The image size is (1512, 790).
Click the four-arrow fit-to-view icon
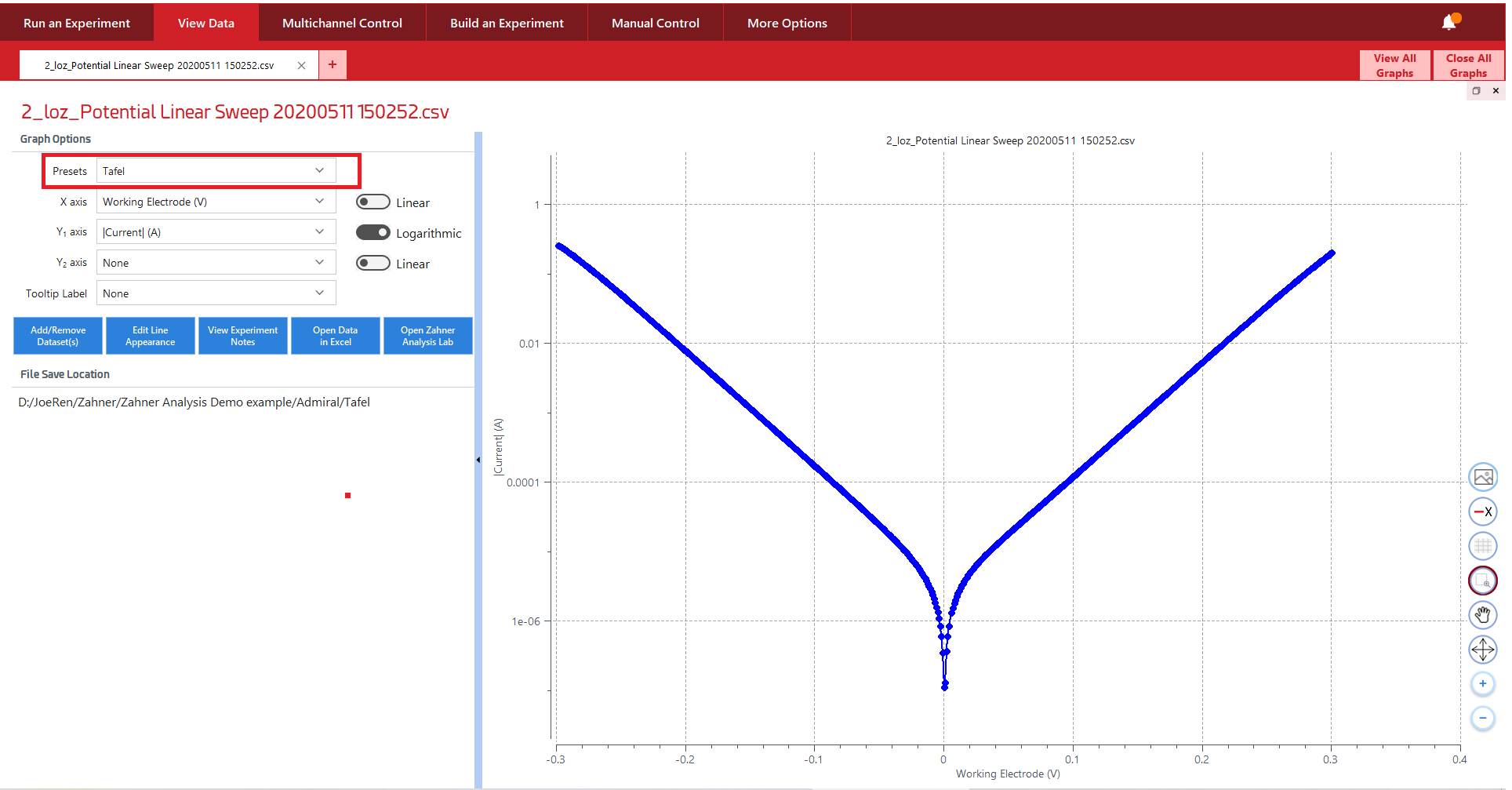(x=1482, y=650)
